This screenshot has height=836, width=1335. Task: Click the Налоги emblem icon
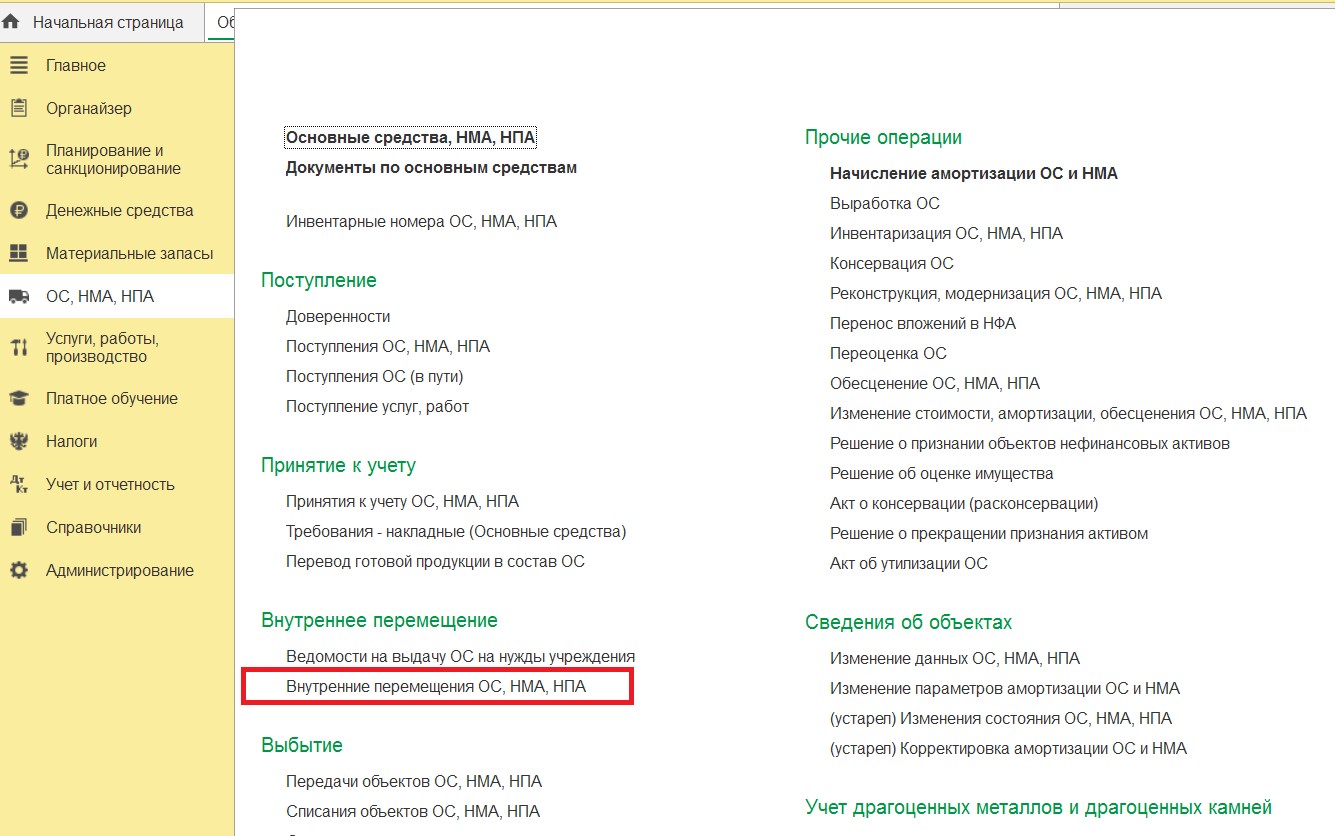(18, 441)
